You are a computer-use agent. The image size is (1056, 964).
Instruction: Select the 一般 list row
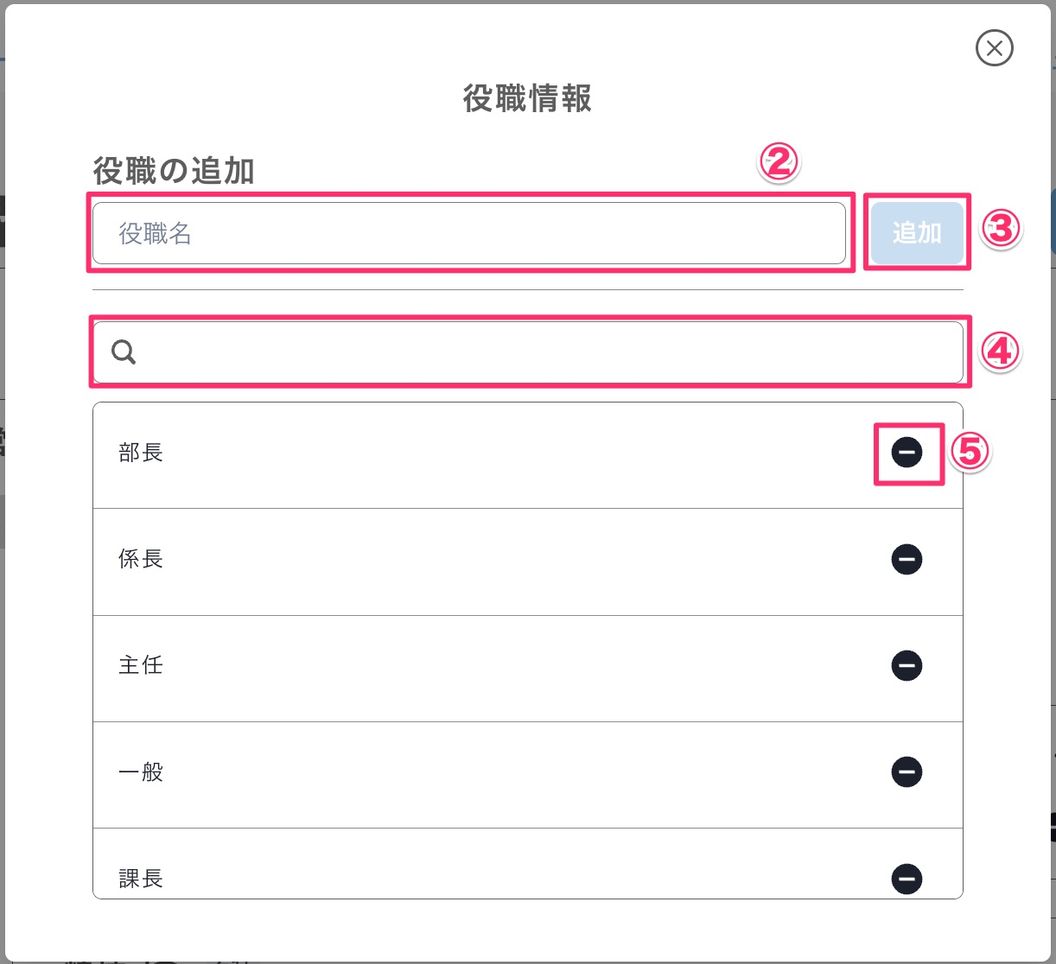click(x=528, y=775)
